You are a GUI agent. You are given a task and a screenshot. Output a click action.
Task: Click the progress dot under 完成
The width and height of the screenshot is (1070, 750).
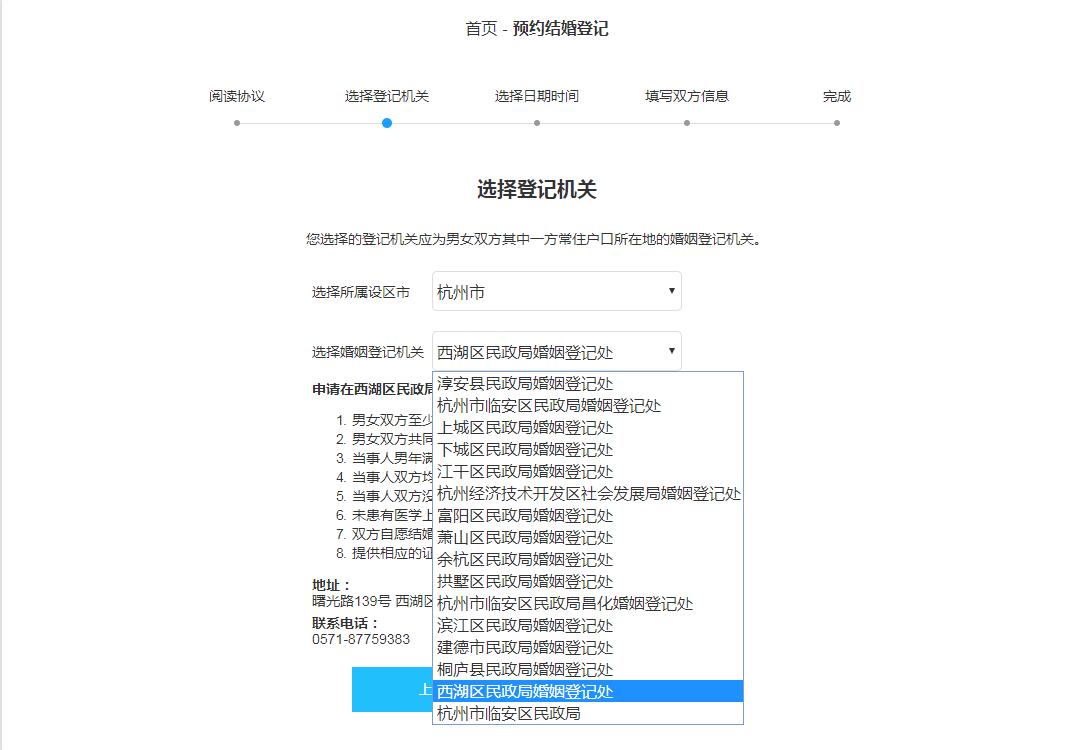pyautogui.click(x=837, y=123)
